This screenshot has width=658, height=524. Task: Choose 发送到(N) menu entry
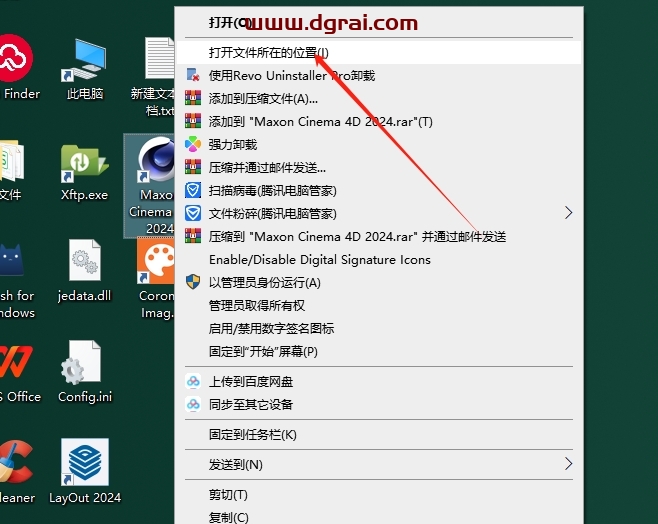pos(379,464)
